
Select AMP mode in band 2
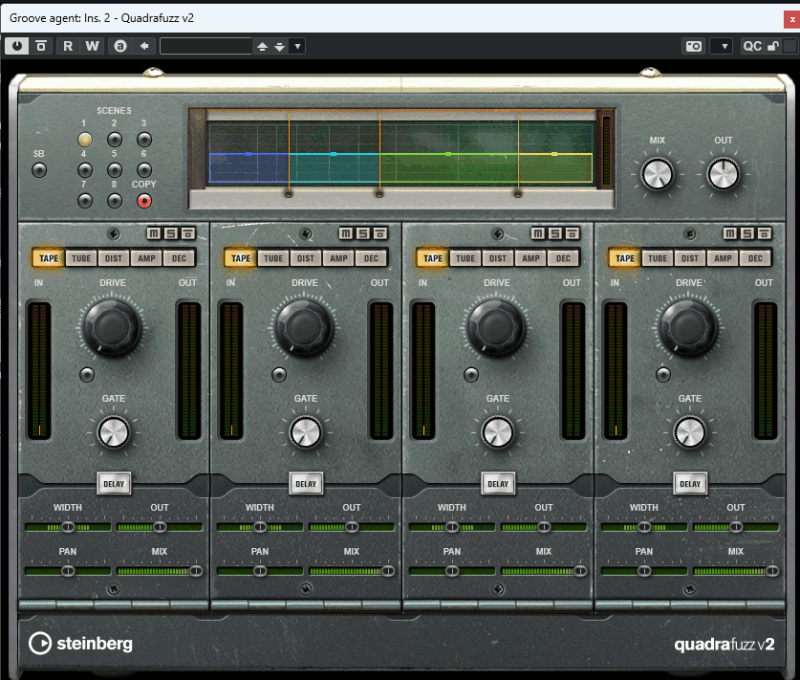pyautogui.click(x=339, y=258)
